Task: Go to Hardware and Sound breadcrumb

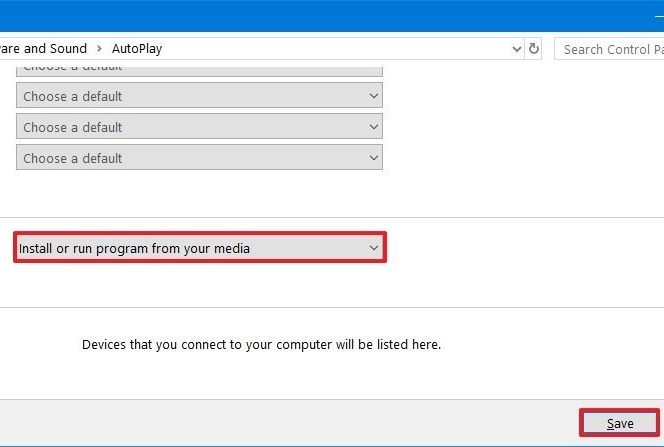Action: [x=42, y=49]
